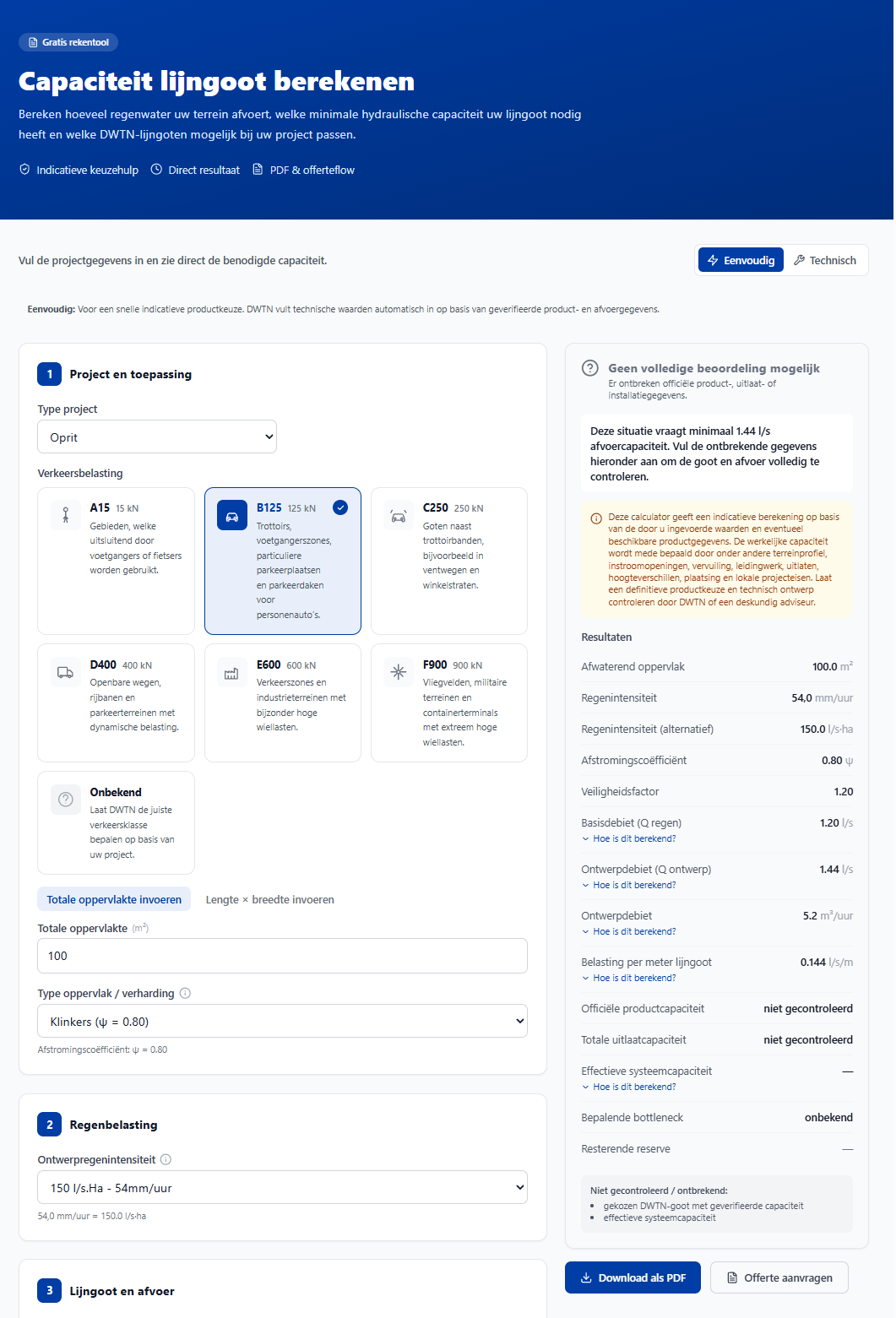
Task: Pick the Onbekend traffic load option
Action: tap(116, 823)
